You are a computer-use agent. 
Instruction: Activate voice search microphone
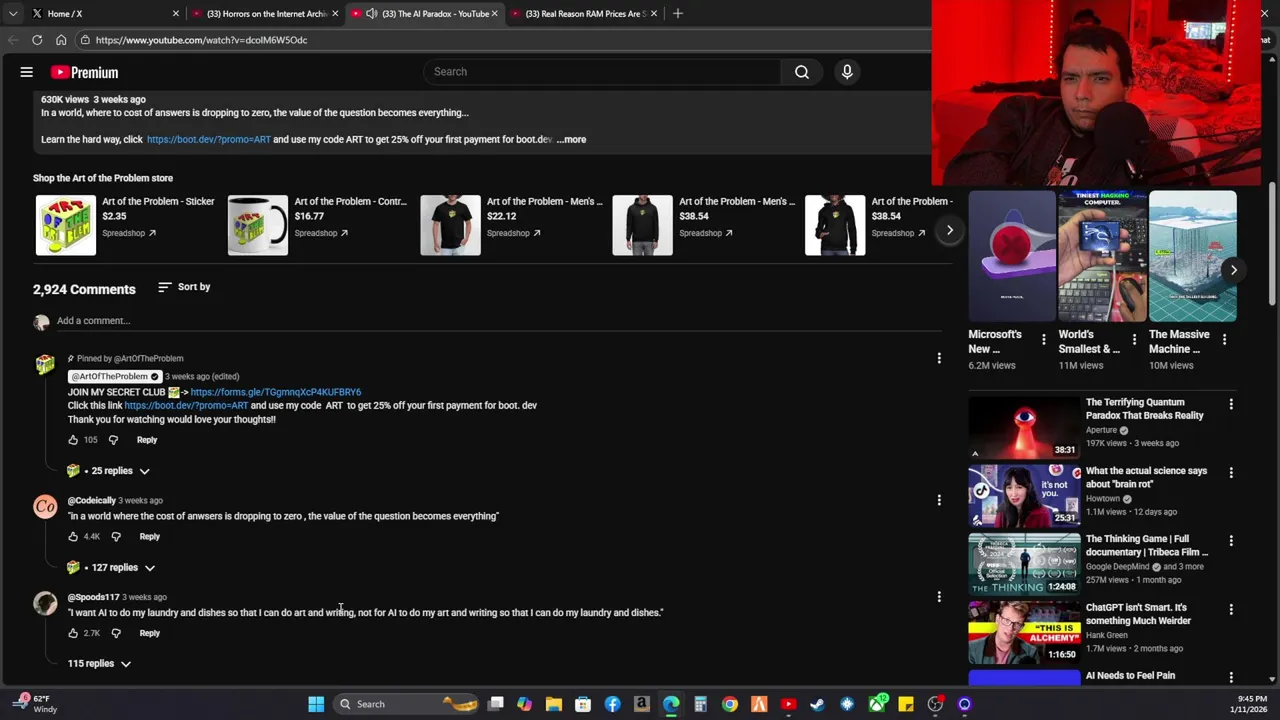pos(847,72)
